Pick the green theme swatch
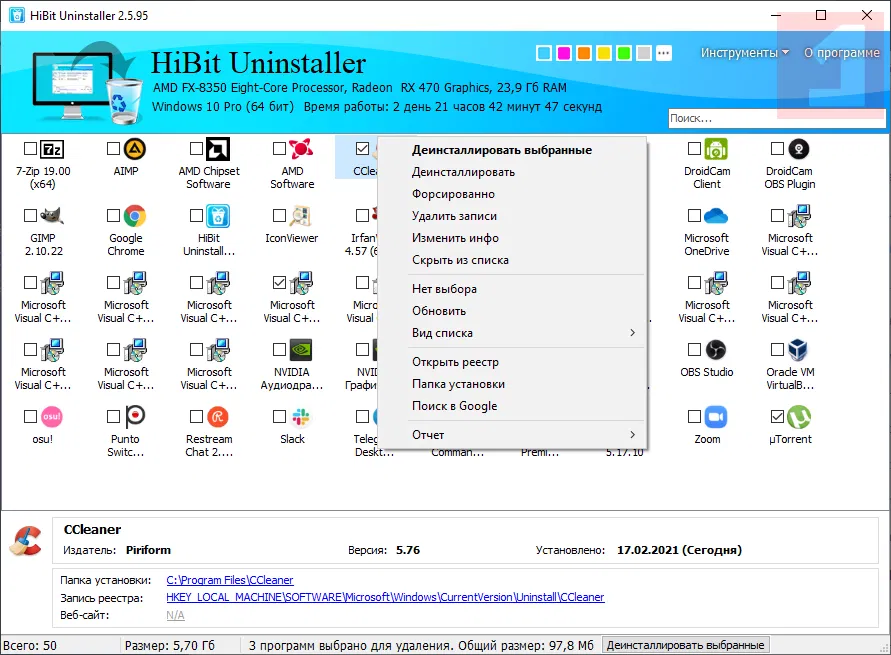This screenshot has height=655, width=891. point(624,53)
